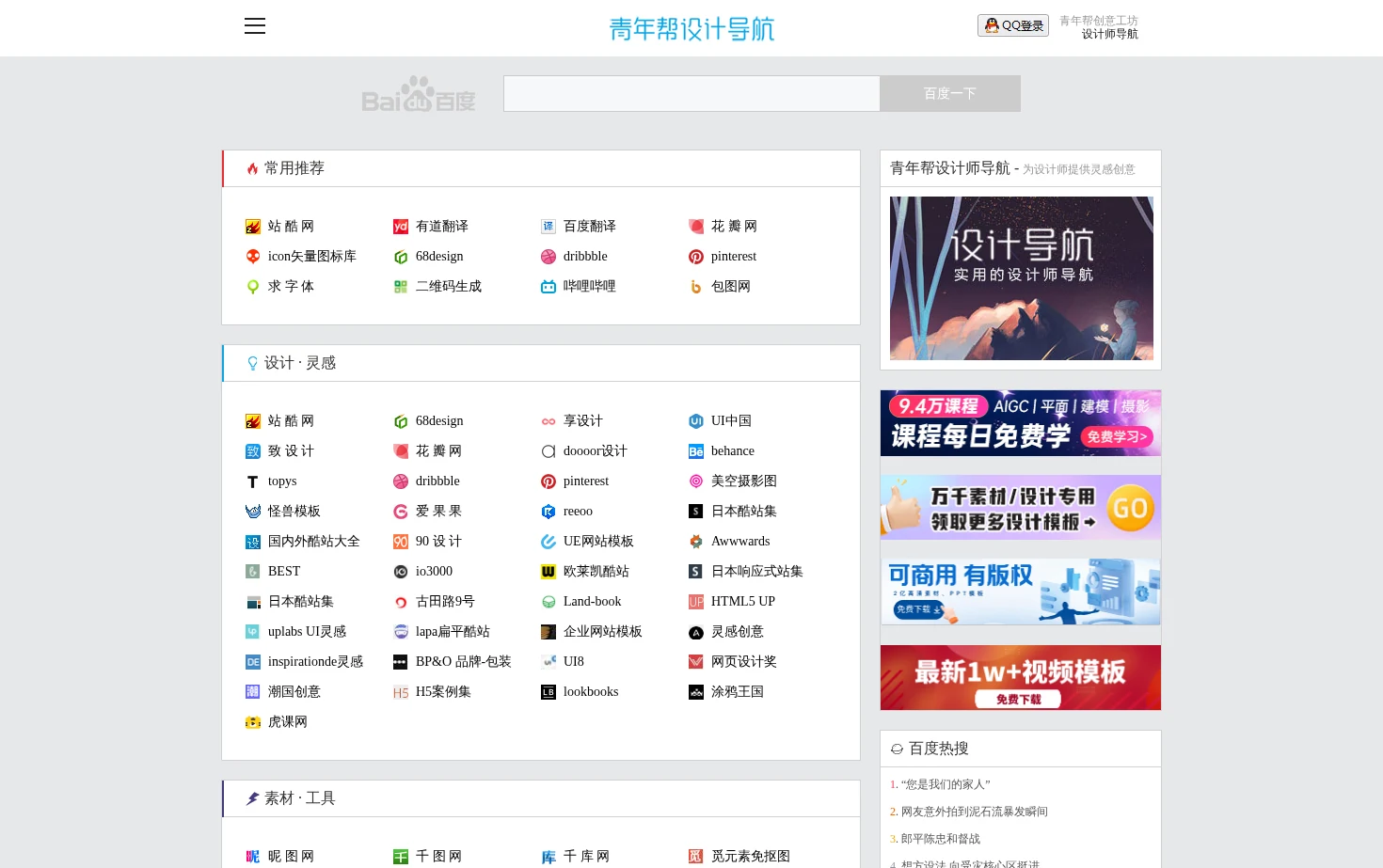Open the 昵图网 link
Screen dimensions: 1383x868
291,857
